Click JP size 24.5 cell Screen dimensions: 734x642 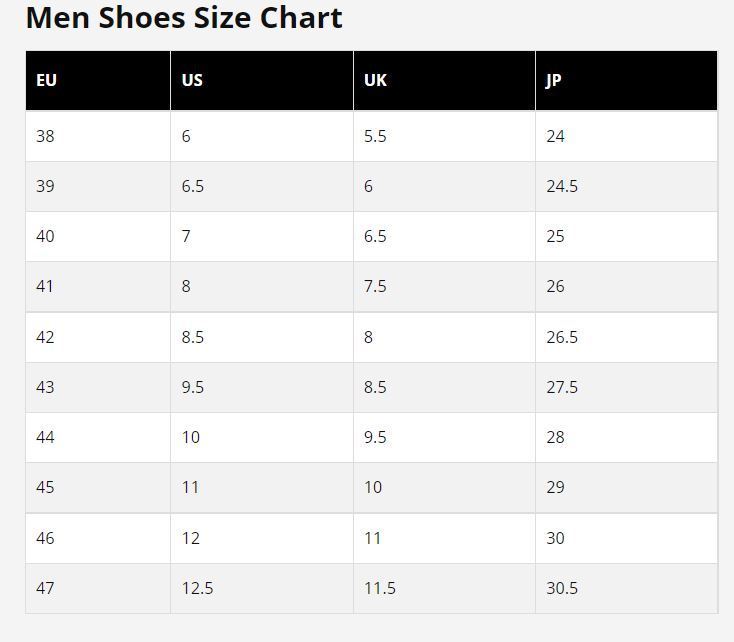[626, 186]
